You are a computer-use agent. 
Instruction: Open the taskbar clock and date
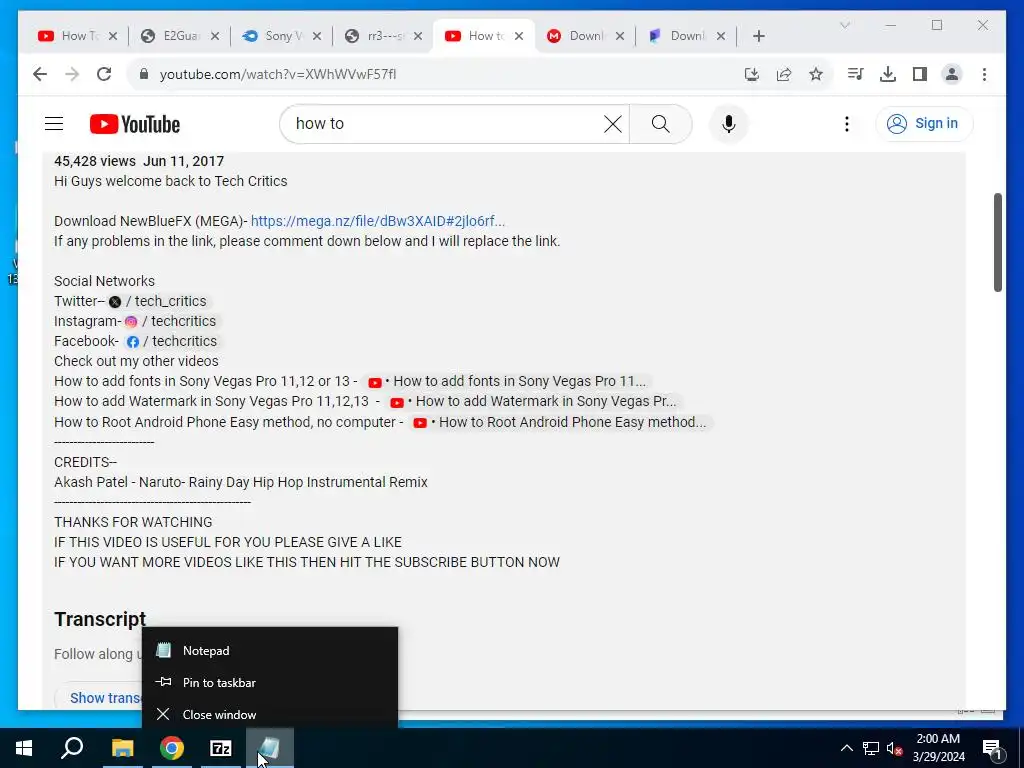point(938,748)
